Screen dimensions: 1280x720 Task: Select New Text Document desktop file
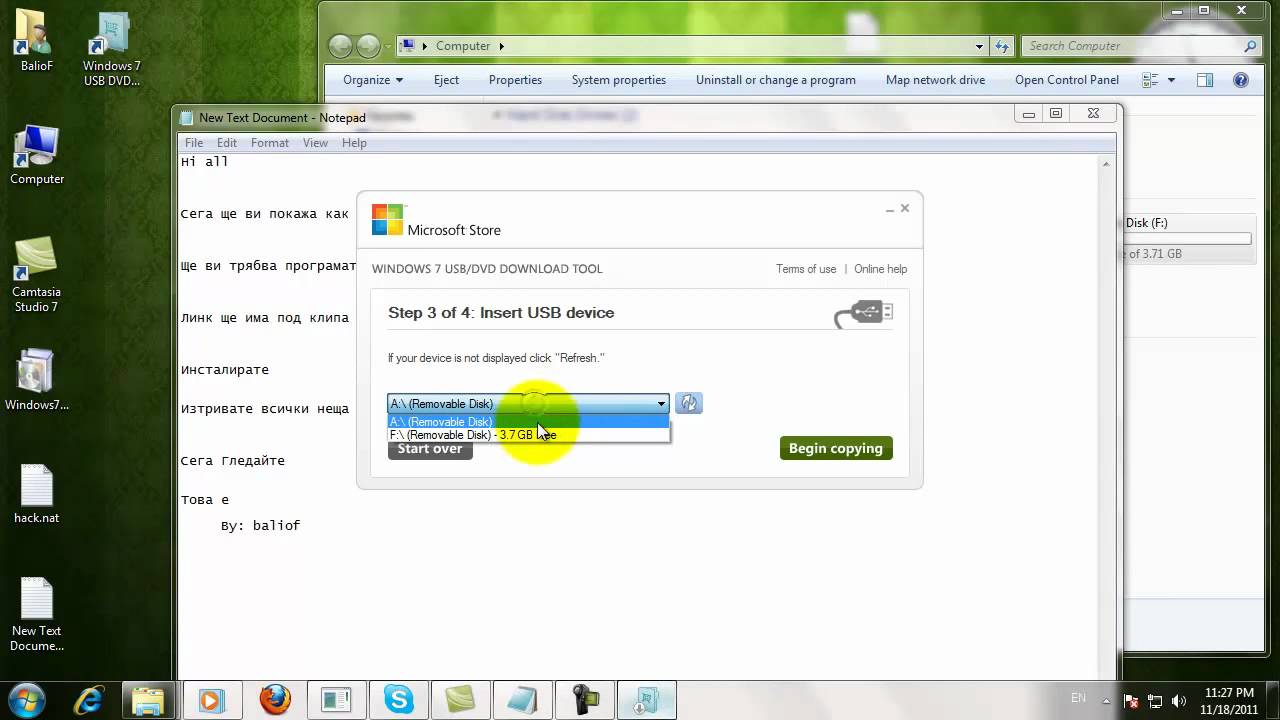click(x=37, y=615)
